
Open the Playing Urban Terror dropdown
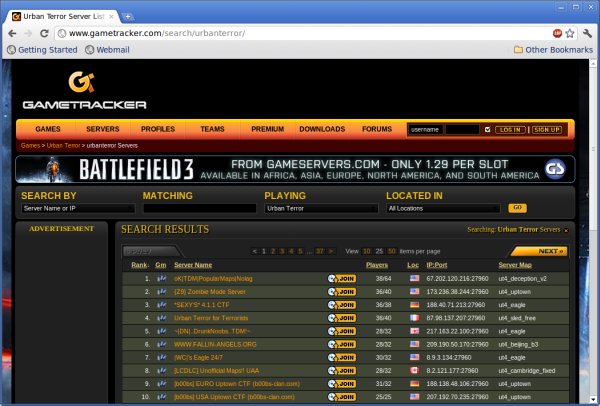321,209
